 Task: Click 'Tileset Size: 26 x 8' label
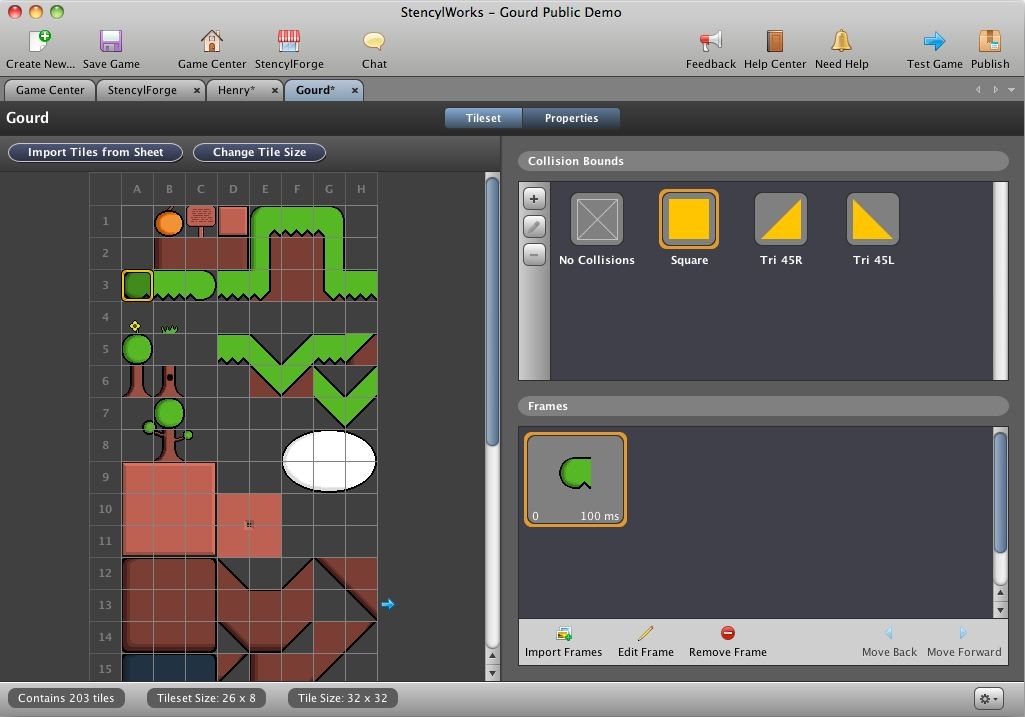tap(206, 698)
